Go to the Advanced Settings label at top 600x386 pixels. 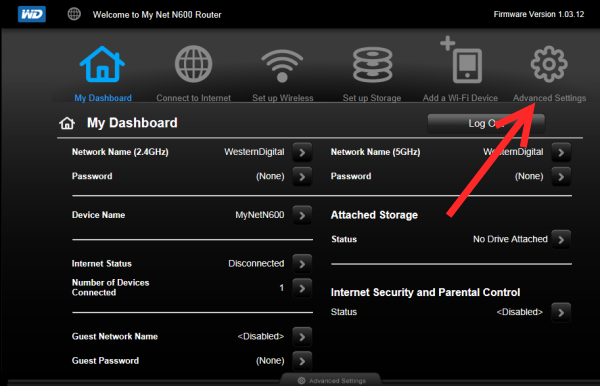(549, 98)
